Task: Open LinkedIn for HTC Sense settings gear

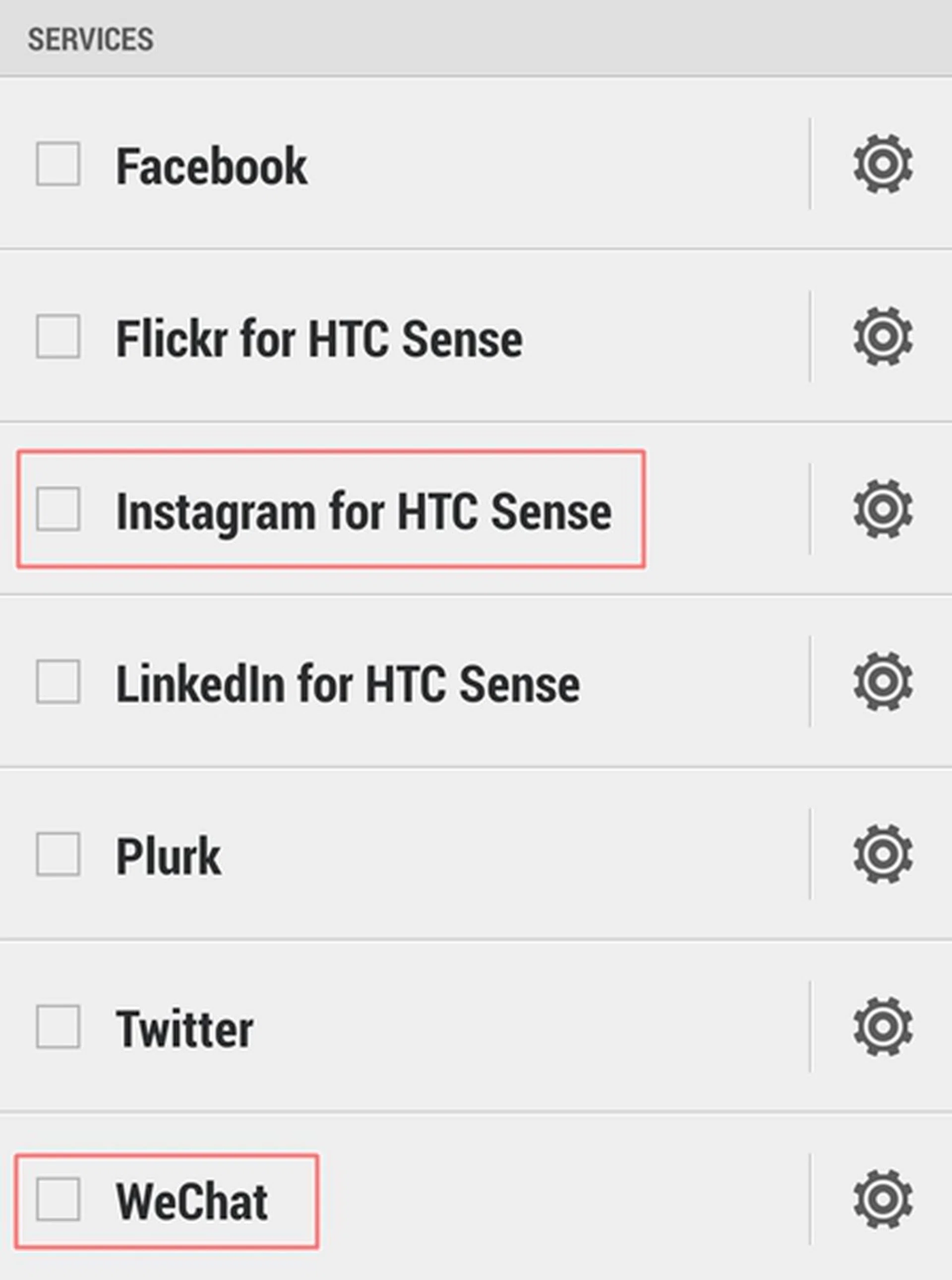Action: (882, 682)
